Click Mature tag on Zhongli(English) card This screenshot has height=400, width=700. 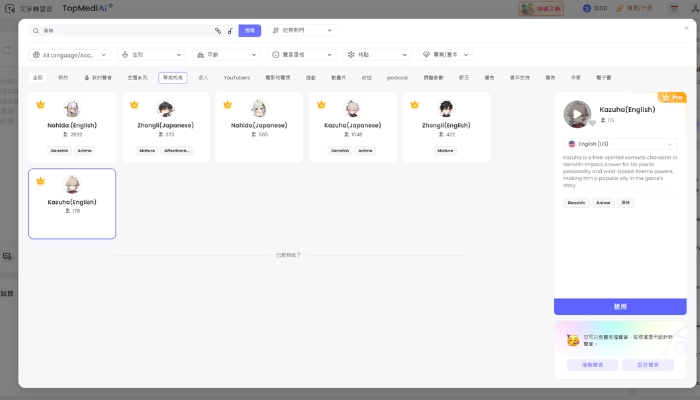point(446,150)
